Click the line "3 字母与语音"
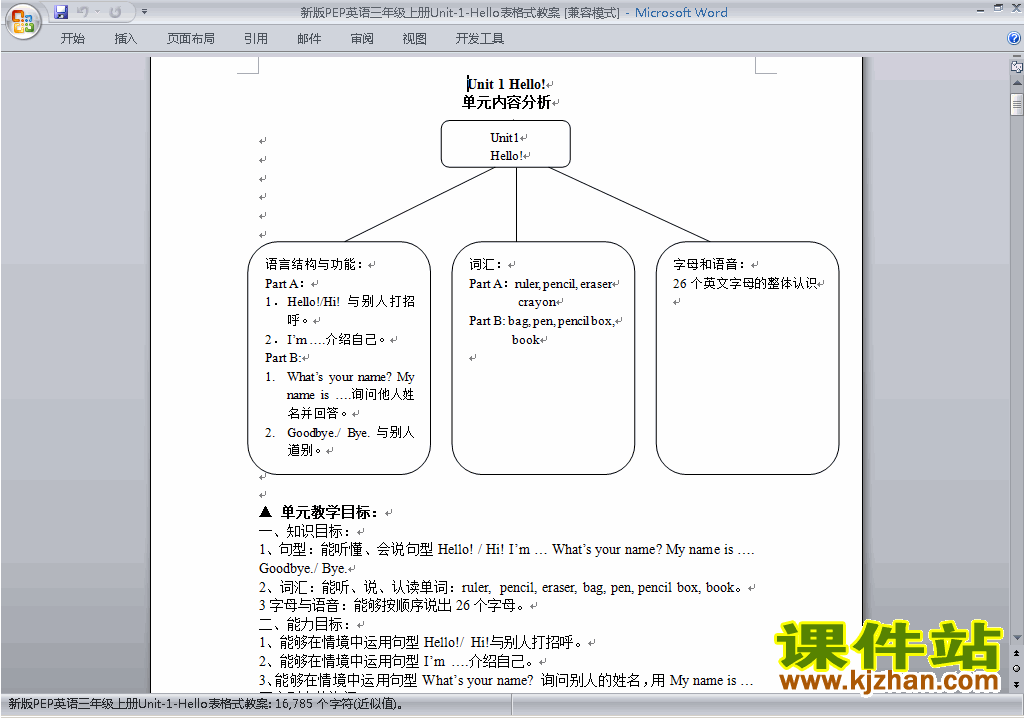Viewport: 1024px width, 718px height. 392,606
